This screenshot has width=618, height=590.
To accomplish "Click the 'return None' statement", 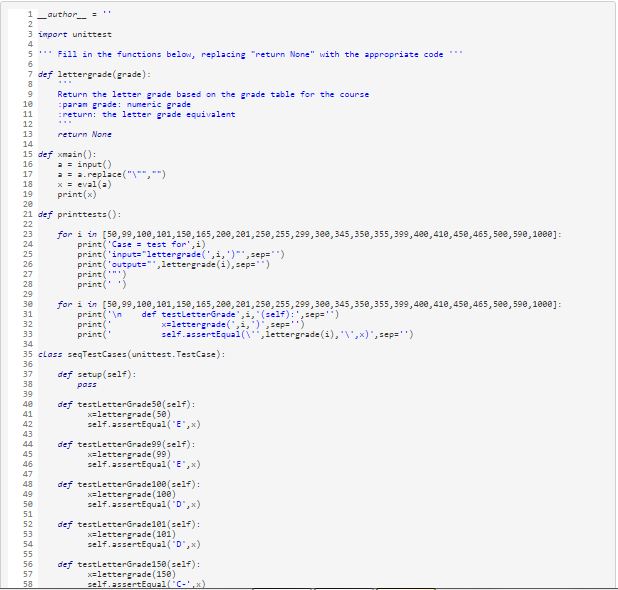I will (85, 134).
